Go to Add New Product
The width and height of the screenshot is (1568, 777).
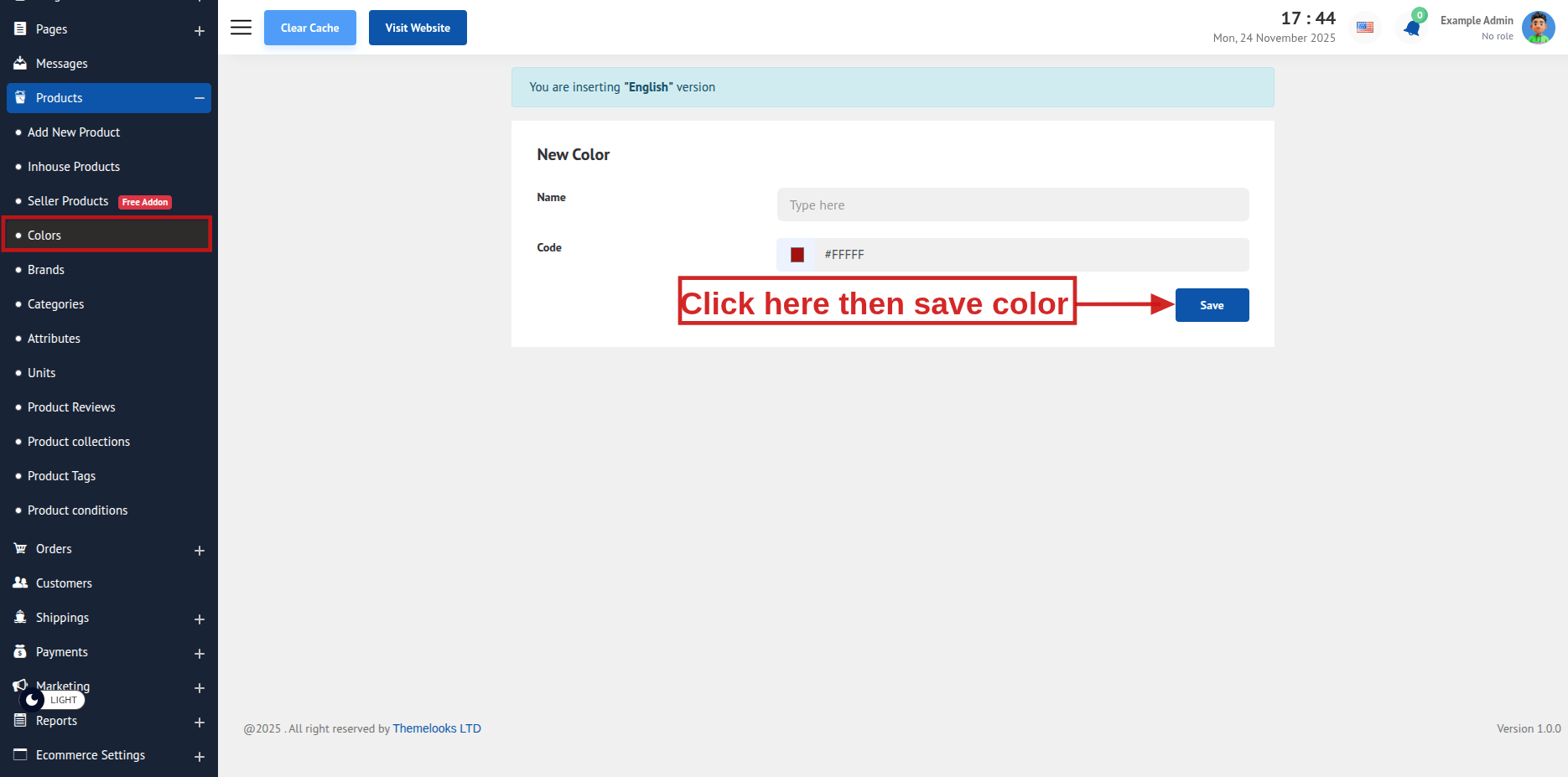coord(74,132)
